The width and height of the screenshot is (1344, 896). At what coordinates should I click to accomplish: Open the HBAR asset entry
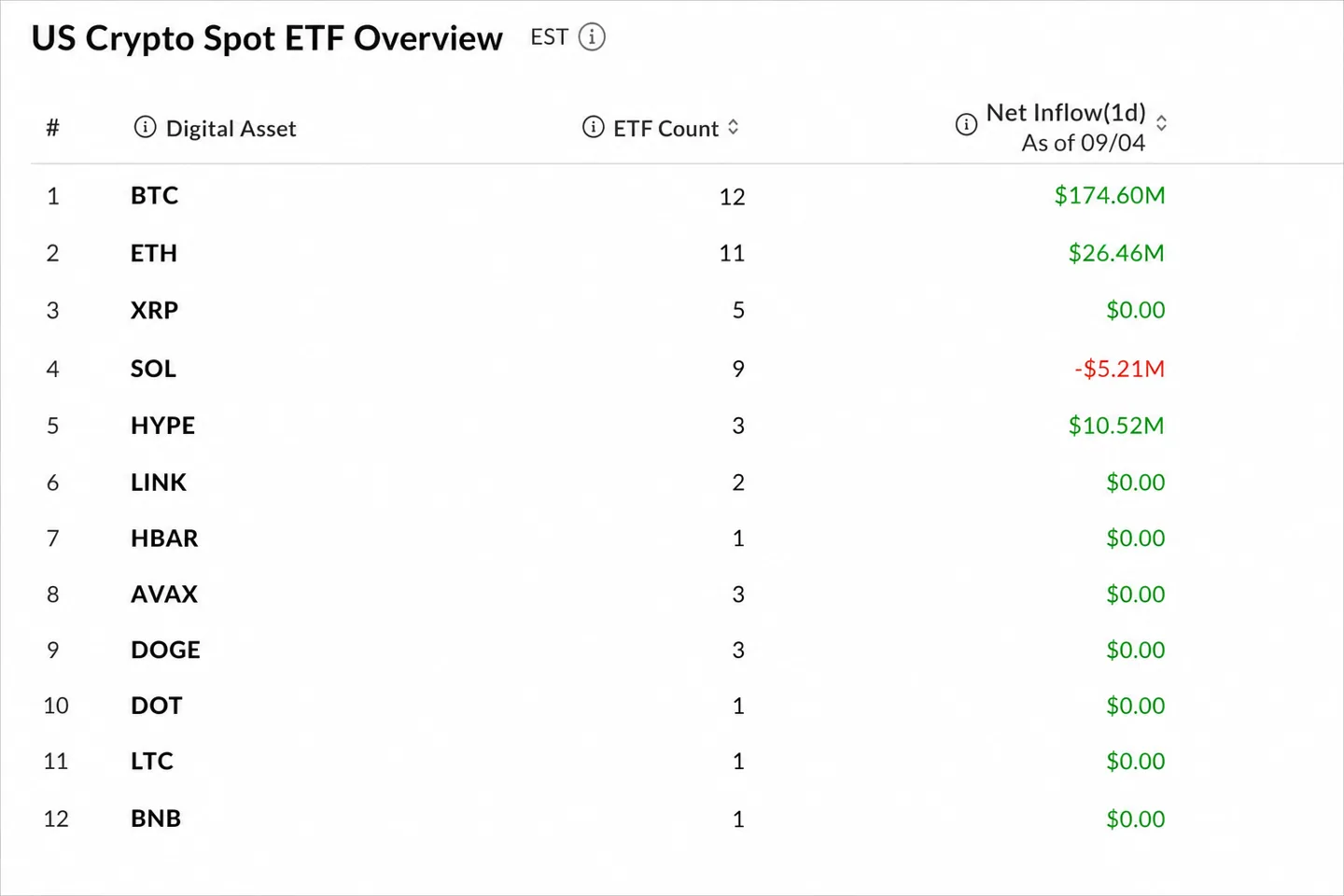(164, 539)
